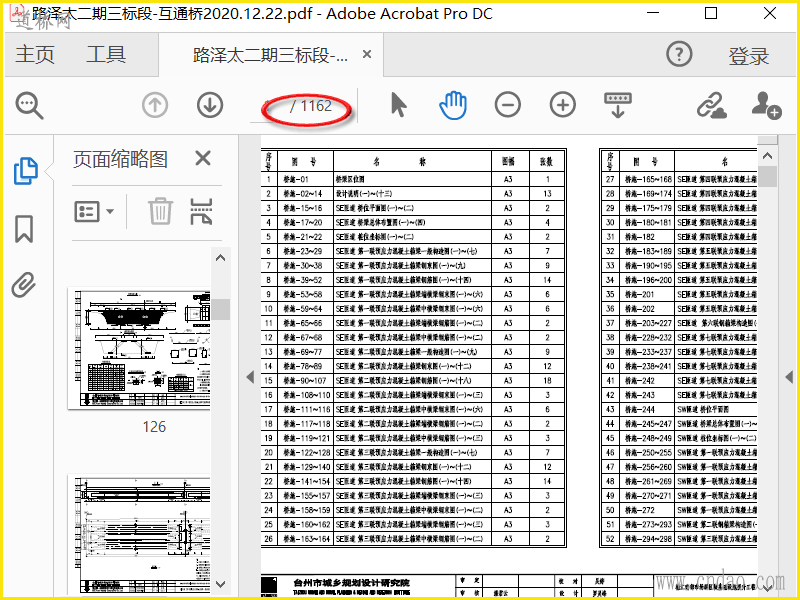800x600 pixels.
Task: Click the 图号 column header in left table
Action: (305, 161)
